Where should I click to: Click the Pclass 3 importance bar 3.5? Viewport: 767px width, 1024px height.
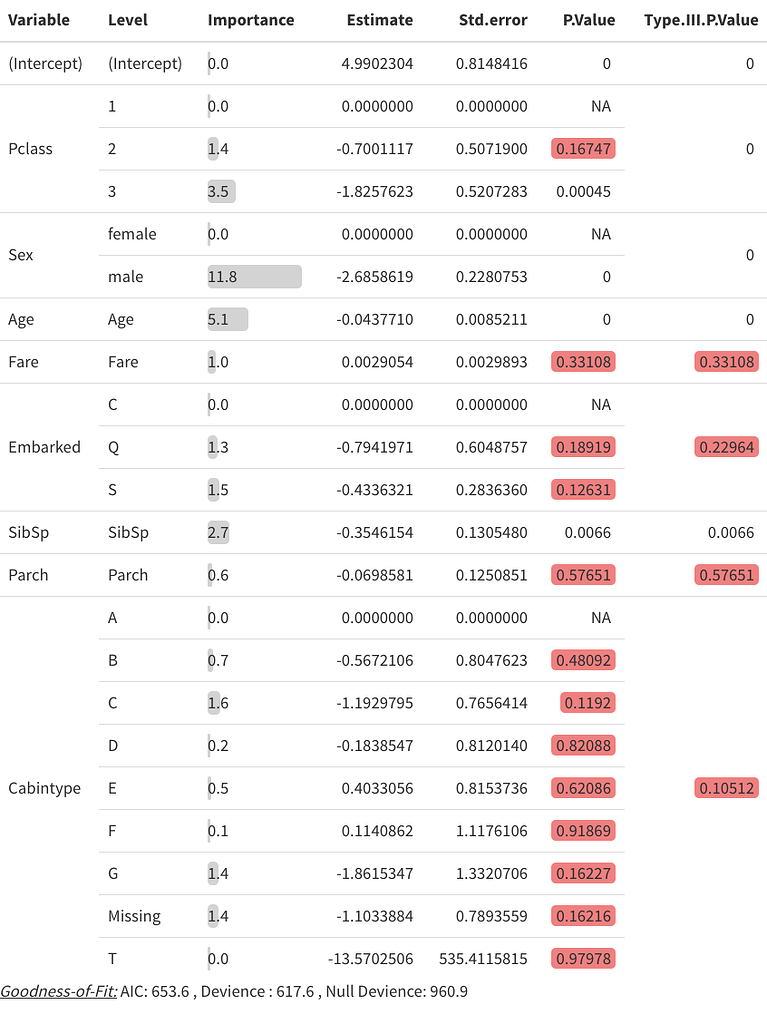coord(221,191)
